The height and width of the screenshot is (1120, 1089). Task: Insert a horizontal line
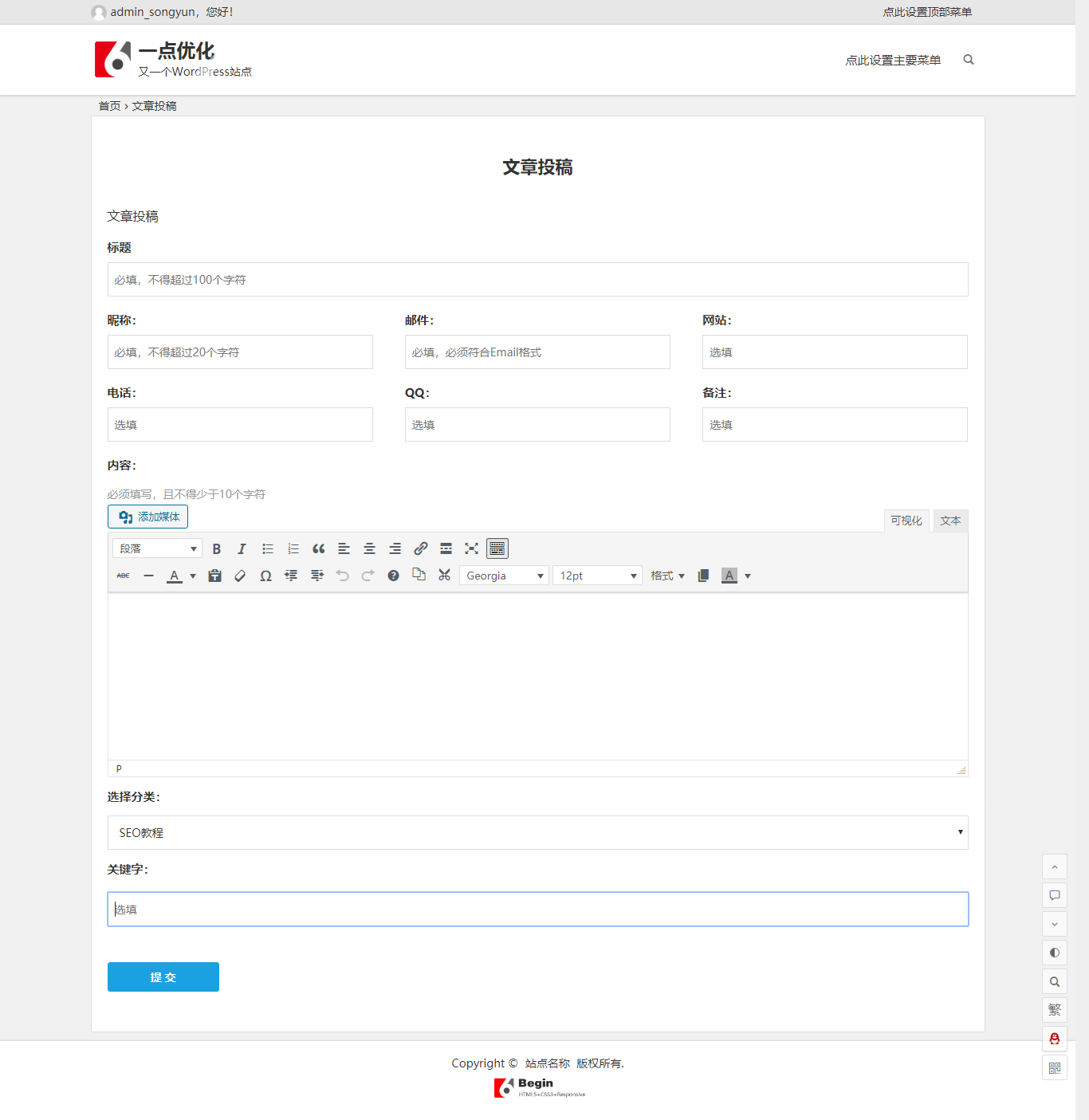(148, 576)
